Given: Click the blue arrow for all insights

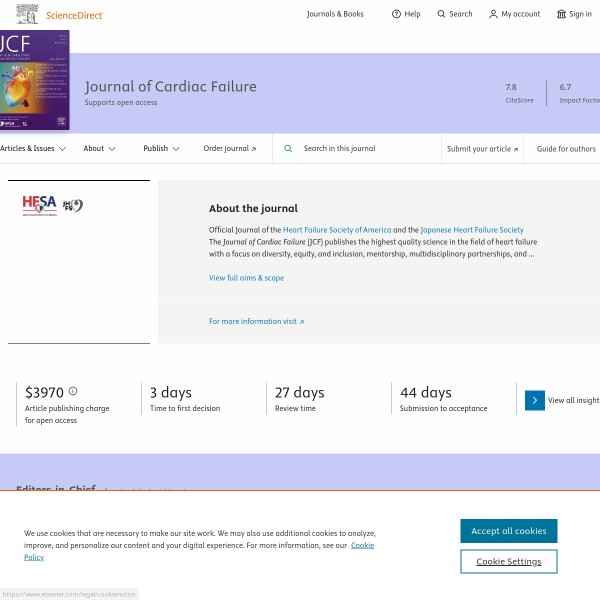Looking at the screenshot, I should (x=535, y=400).
